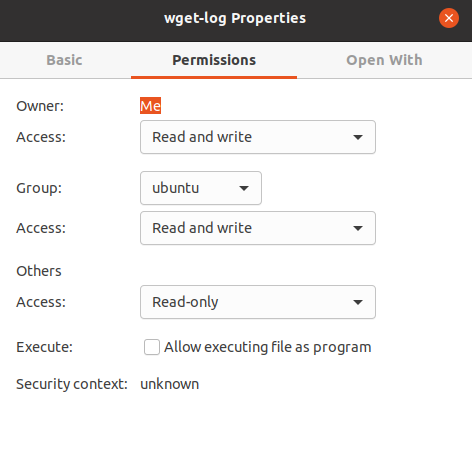
Task: Open Group's Read and write access combo box
Action: tap(258, 228)
